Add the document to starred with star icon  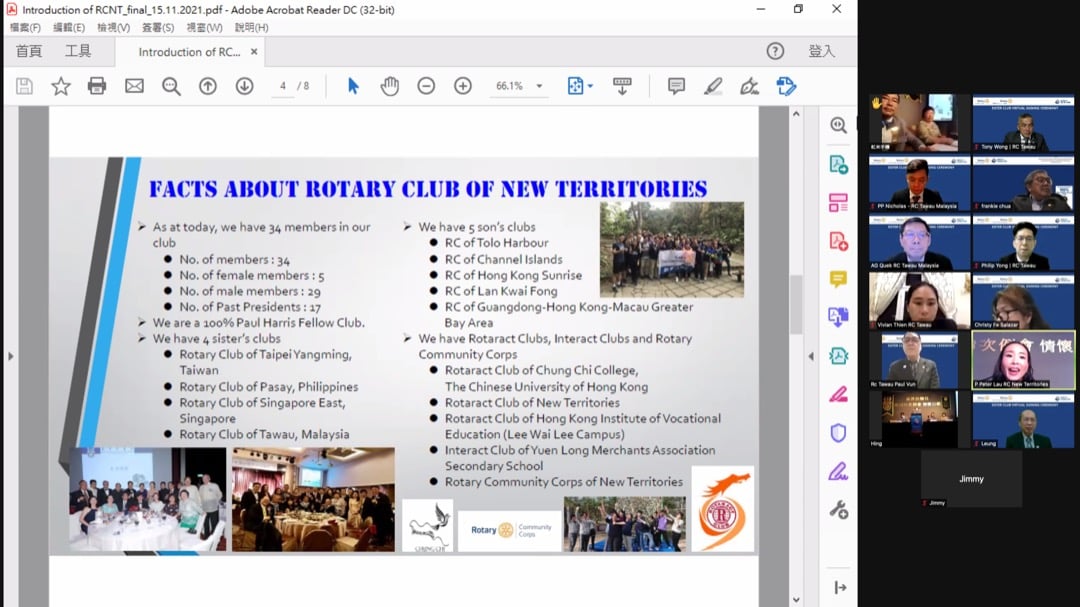coord(61,86)
